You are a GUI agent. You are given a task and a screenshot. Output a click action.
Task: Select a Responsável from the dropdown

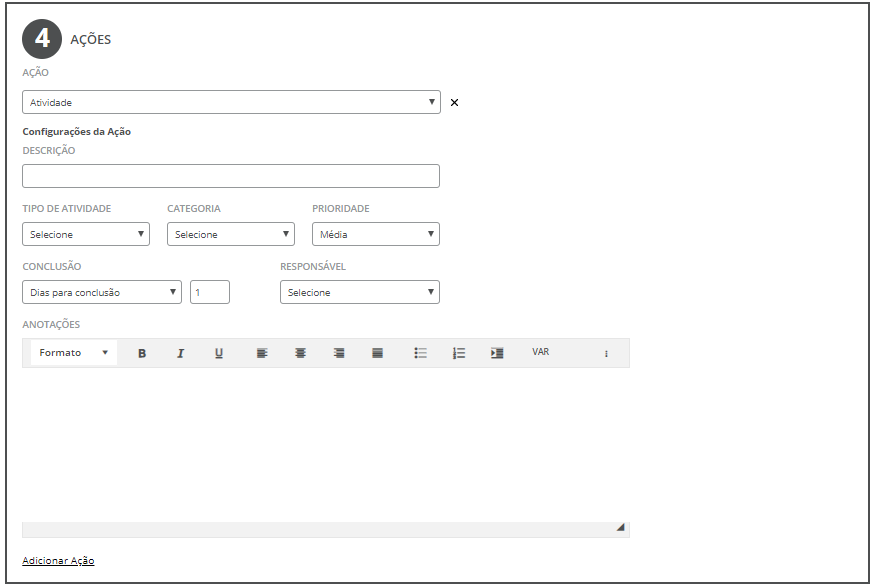point(360,292)
